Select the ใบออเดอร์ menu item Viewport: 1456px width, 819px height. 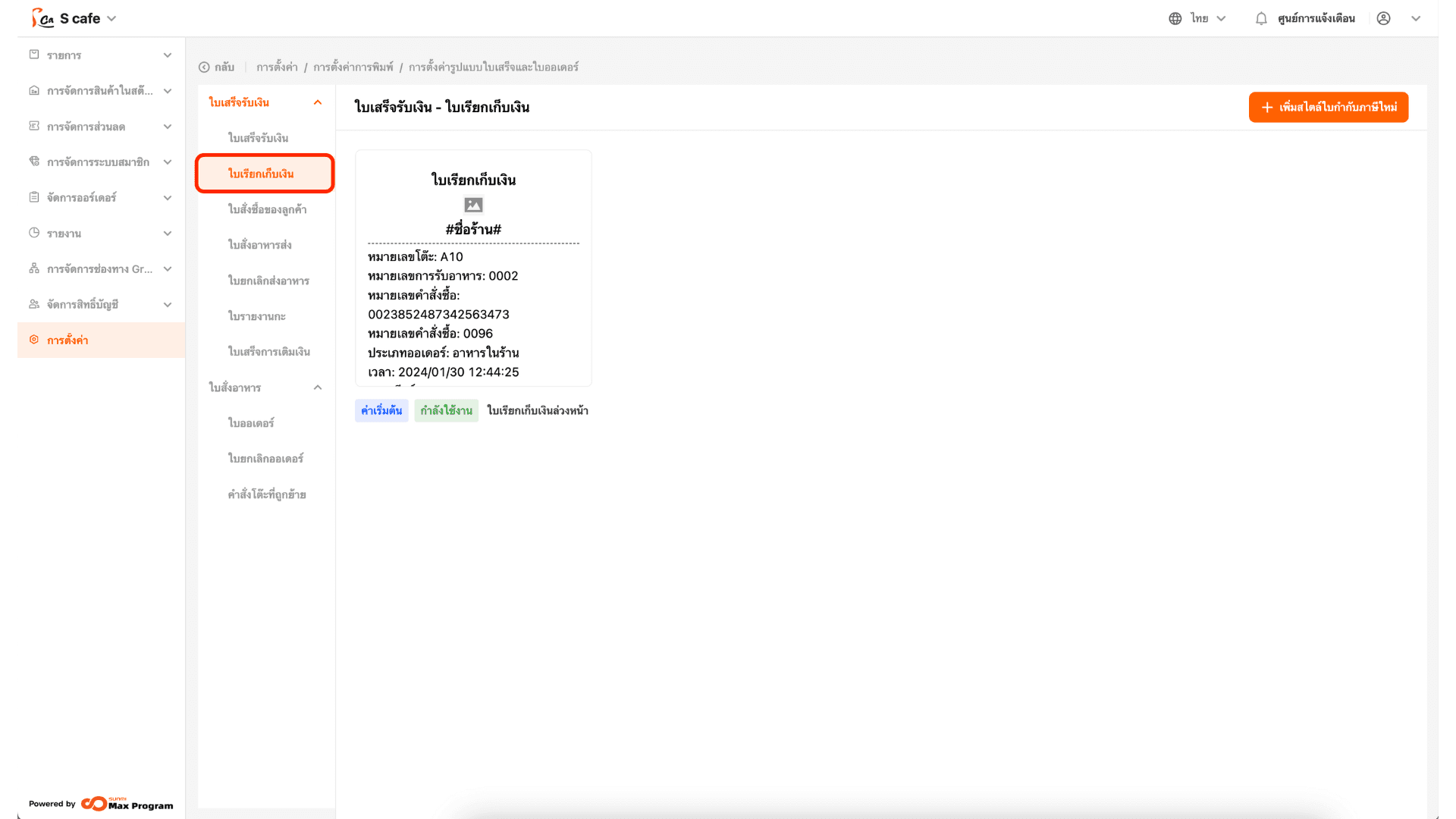[251, 423]
